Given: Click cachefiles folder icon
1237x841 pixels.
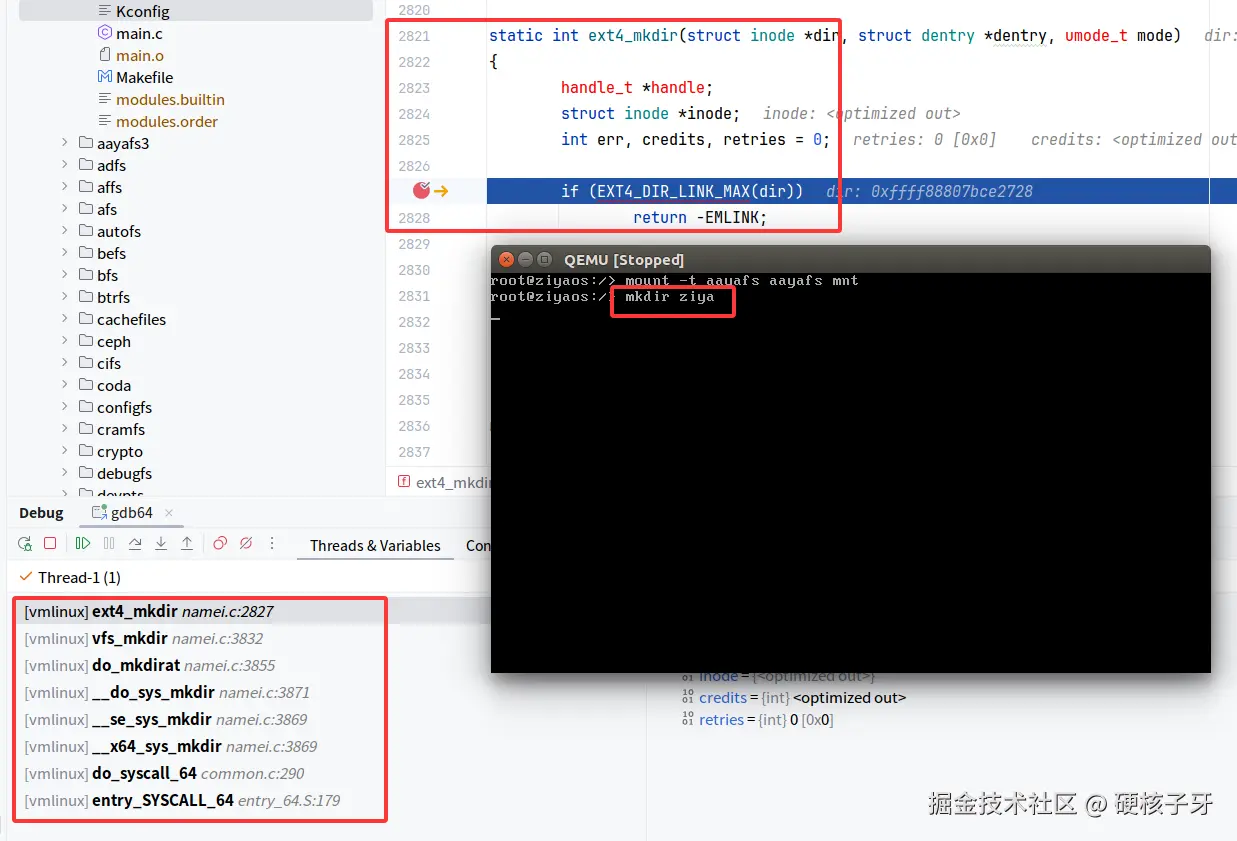Looking at the screenshot, I should (86, 319).
